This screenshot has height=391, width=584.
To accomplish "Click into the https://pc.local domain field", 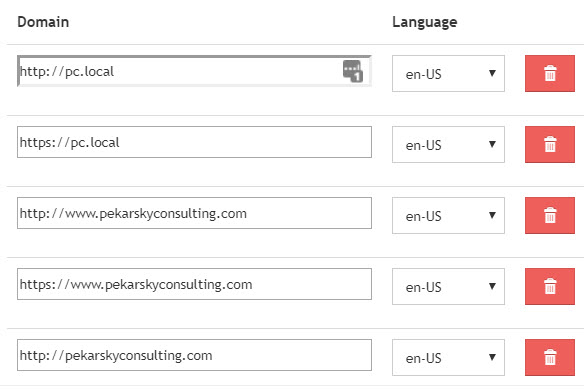I will (x=194, y=142).
